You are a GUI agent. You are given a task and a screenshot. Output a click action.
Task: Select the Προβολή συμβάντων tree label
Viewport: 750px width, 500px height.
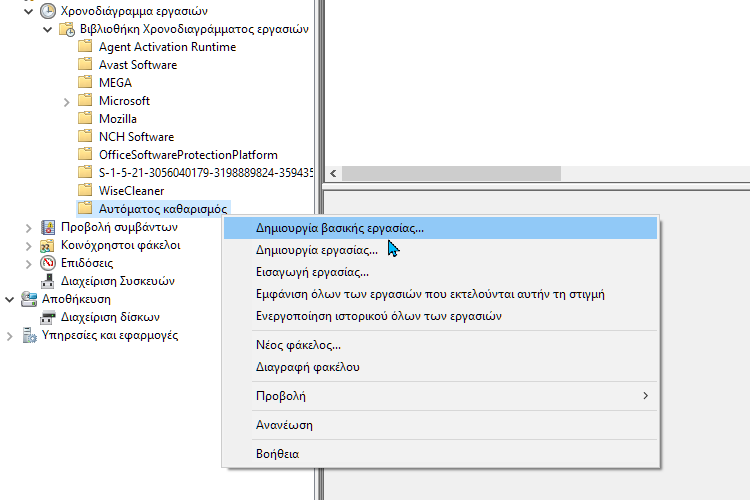click(119, 227)
